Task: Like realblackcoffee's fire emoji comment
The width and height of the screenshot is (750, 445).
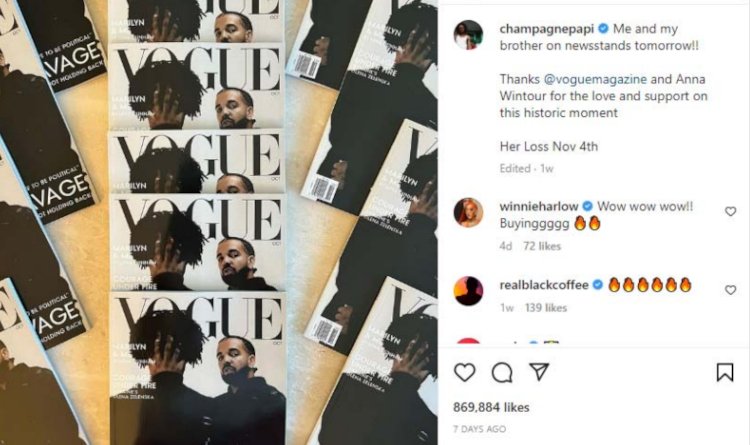Action: [x=730, y=290]
